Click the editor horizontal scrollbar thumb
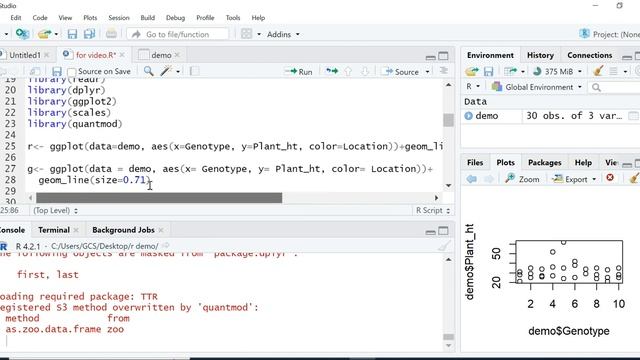 159,198
